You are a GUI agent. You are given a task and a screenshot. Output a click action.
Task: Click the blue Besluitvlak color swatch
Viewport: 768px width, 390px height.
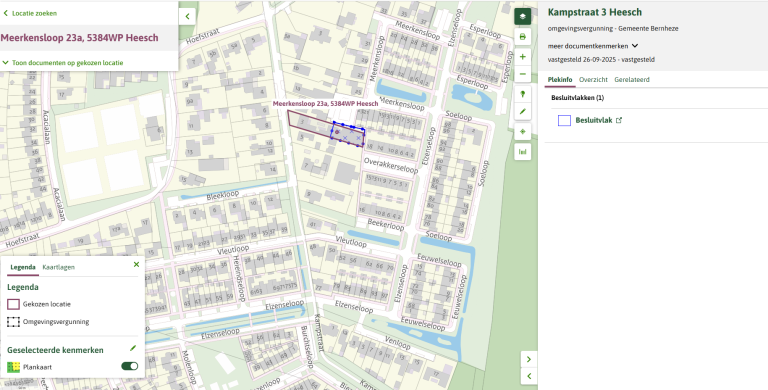point(564,121)
